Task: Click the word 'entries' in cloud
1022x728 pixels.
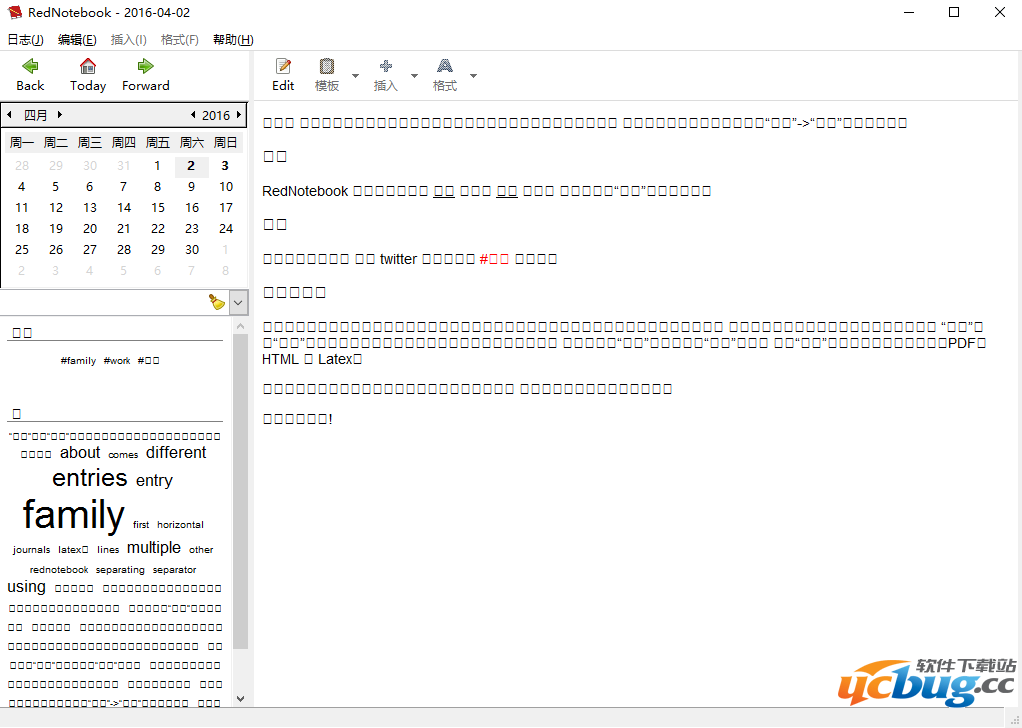Action: [89, 478]
